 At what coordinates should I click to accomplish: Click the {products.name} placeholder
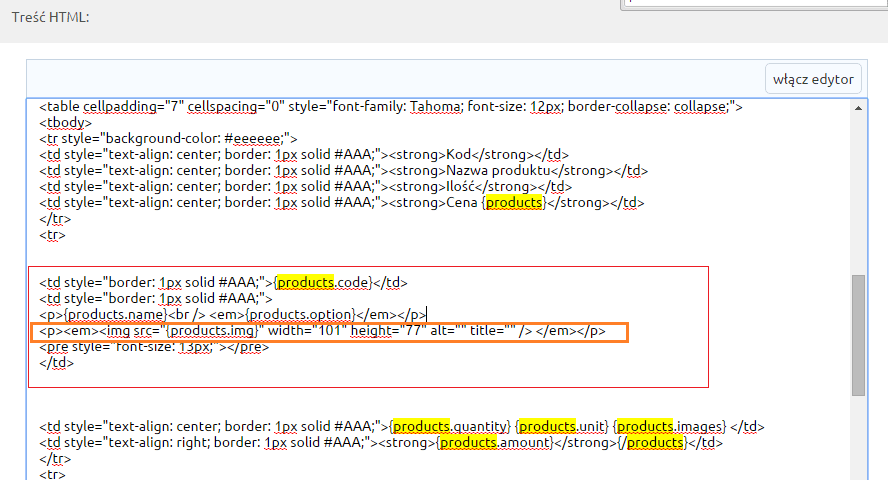pos(116,314)
